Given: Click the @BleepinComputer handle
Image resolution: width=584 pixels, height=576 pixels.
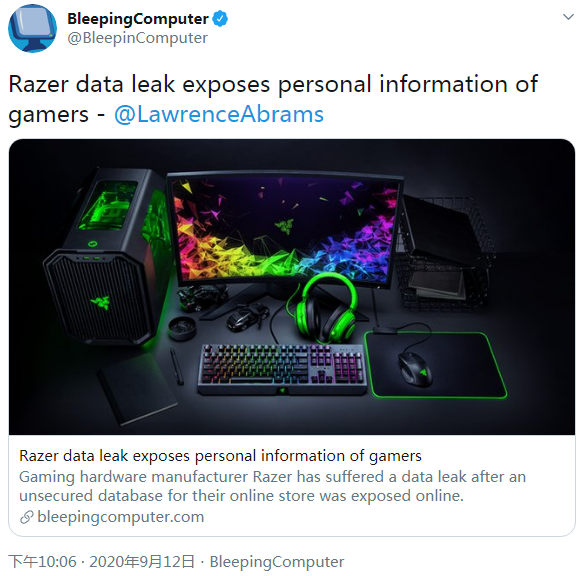Looking at the screenshot, I should [137, 38].
